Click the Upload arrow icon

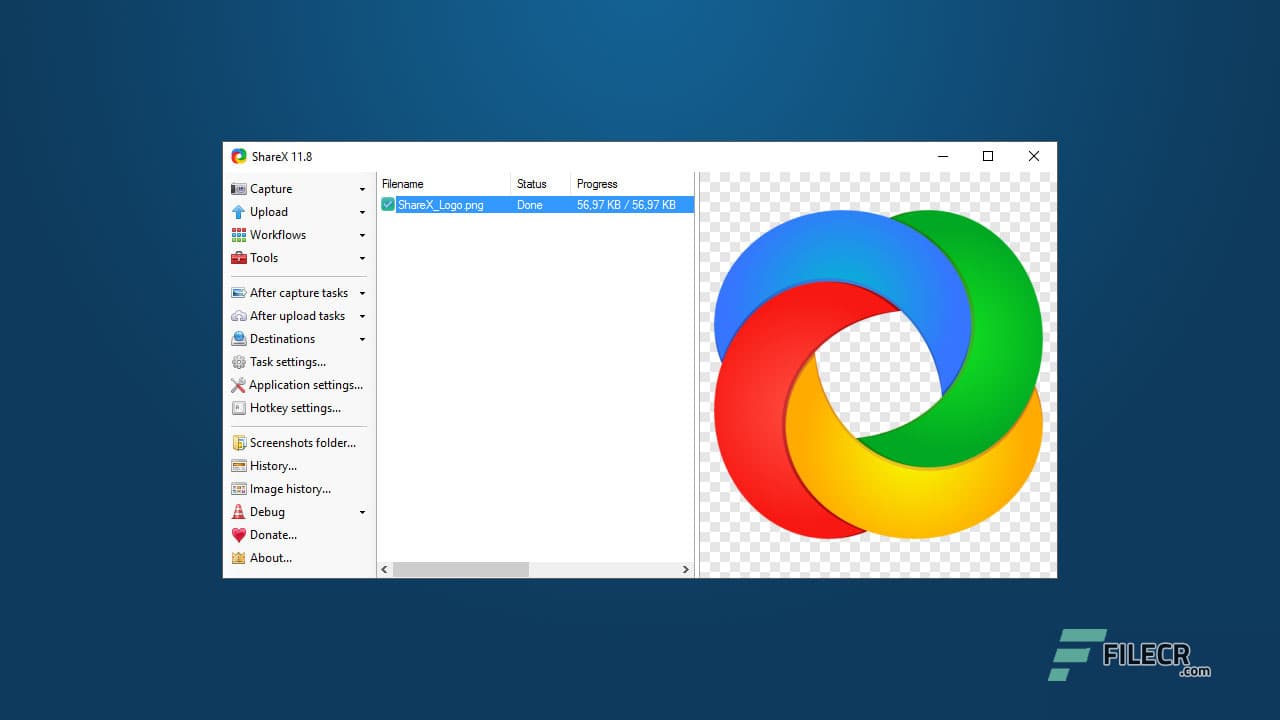pyautogui.click(x=240, y=211)
